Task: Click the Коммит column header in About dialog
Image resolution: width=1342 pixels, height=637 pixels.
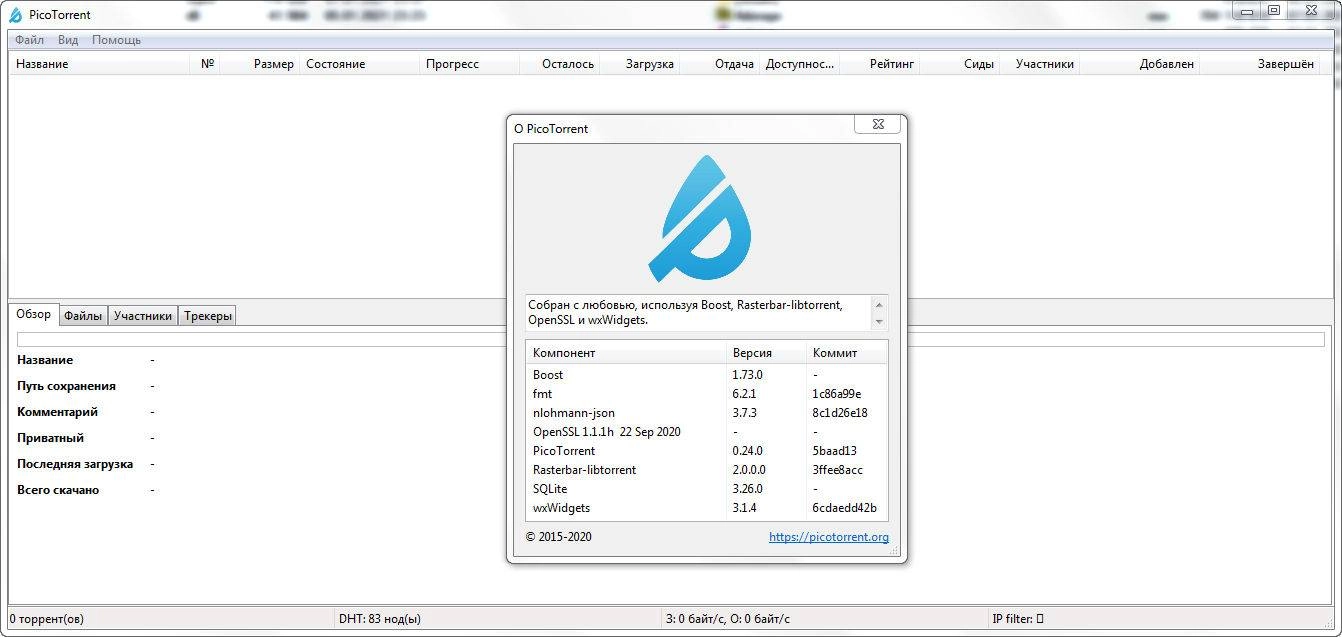Action: [845, 353]
